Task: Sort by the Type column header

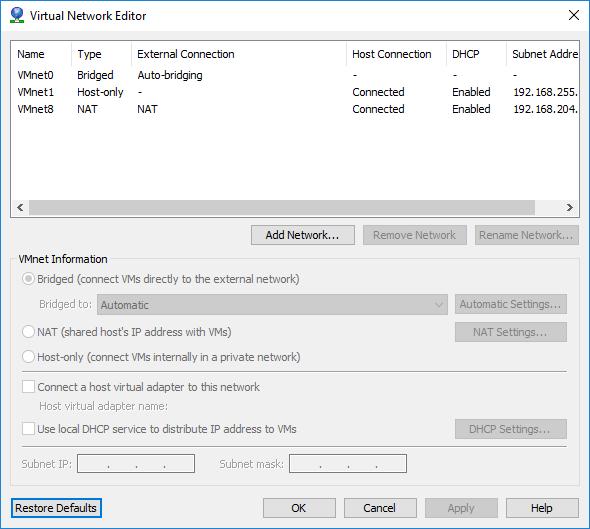Action: point(102,54)
